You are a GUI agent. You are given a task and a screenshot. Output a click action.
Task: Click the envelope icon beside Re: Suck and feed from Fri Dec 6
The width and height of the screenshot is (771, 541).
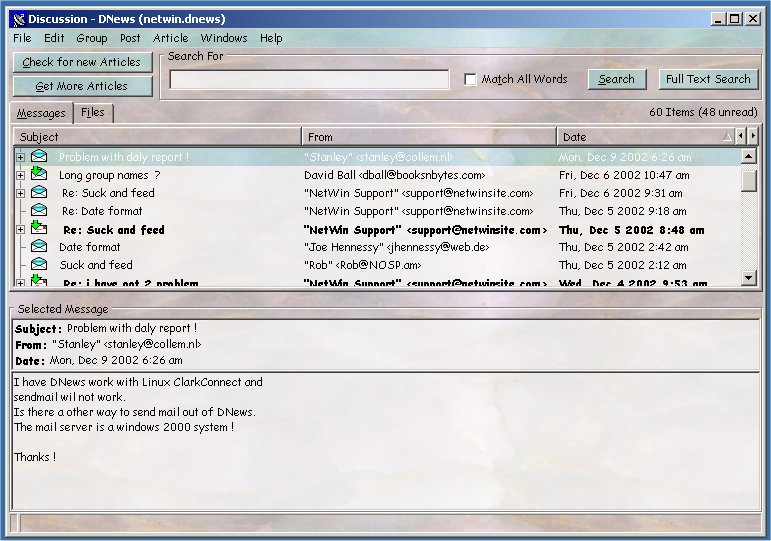[x=39, y=193]
